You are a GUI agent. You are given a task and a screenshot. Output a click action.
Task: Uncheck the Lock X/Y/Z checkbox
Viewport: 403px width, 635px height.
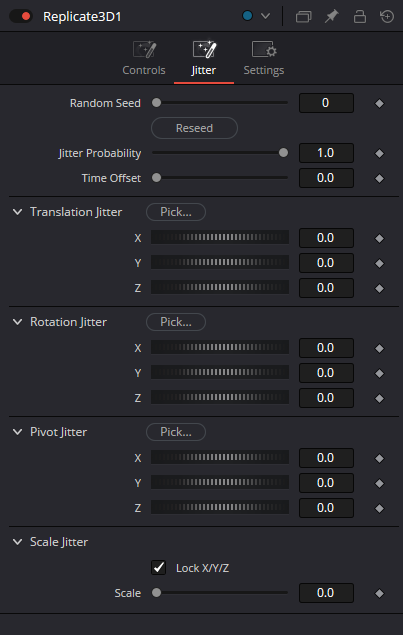point(158,568)
